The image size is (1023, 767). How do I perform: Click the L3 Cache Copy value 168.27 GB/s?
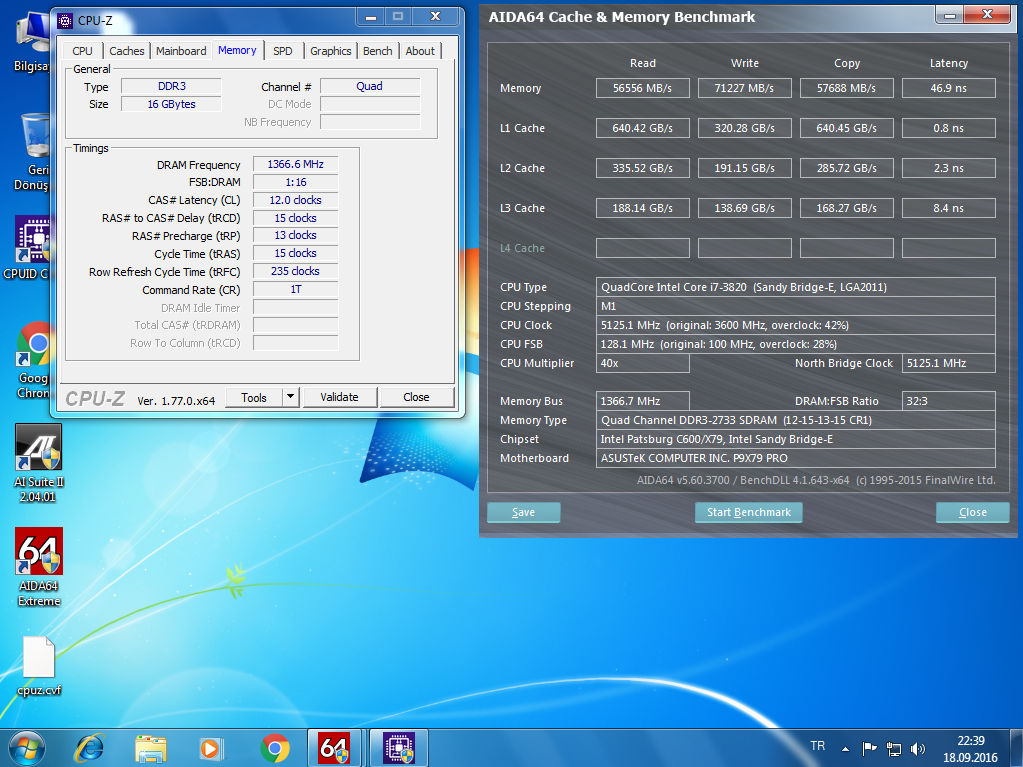(x=847, y=208)
